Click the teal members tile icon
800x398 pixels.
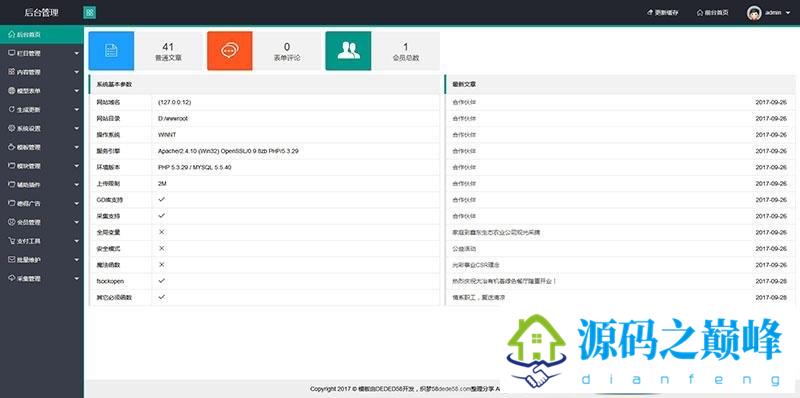348,51
